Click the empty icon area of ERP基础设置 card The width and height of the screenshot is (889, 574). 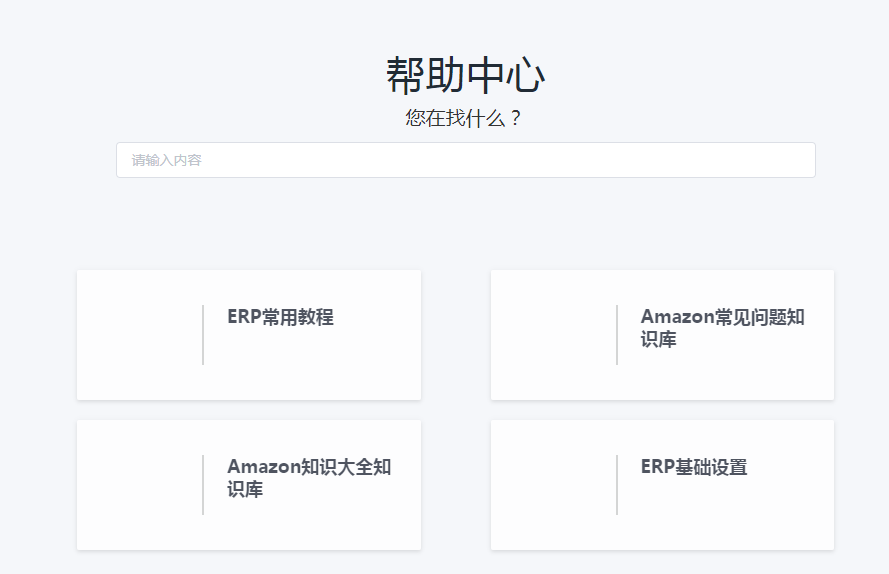point(554,485)
